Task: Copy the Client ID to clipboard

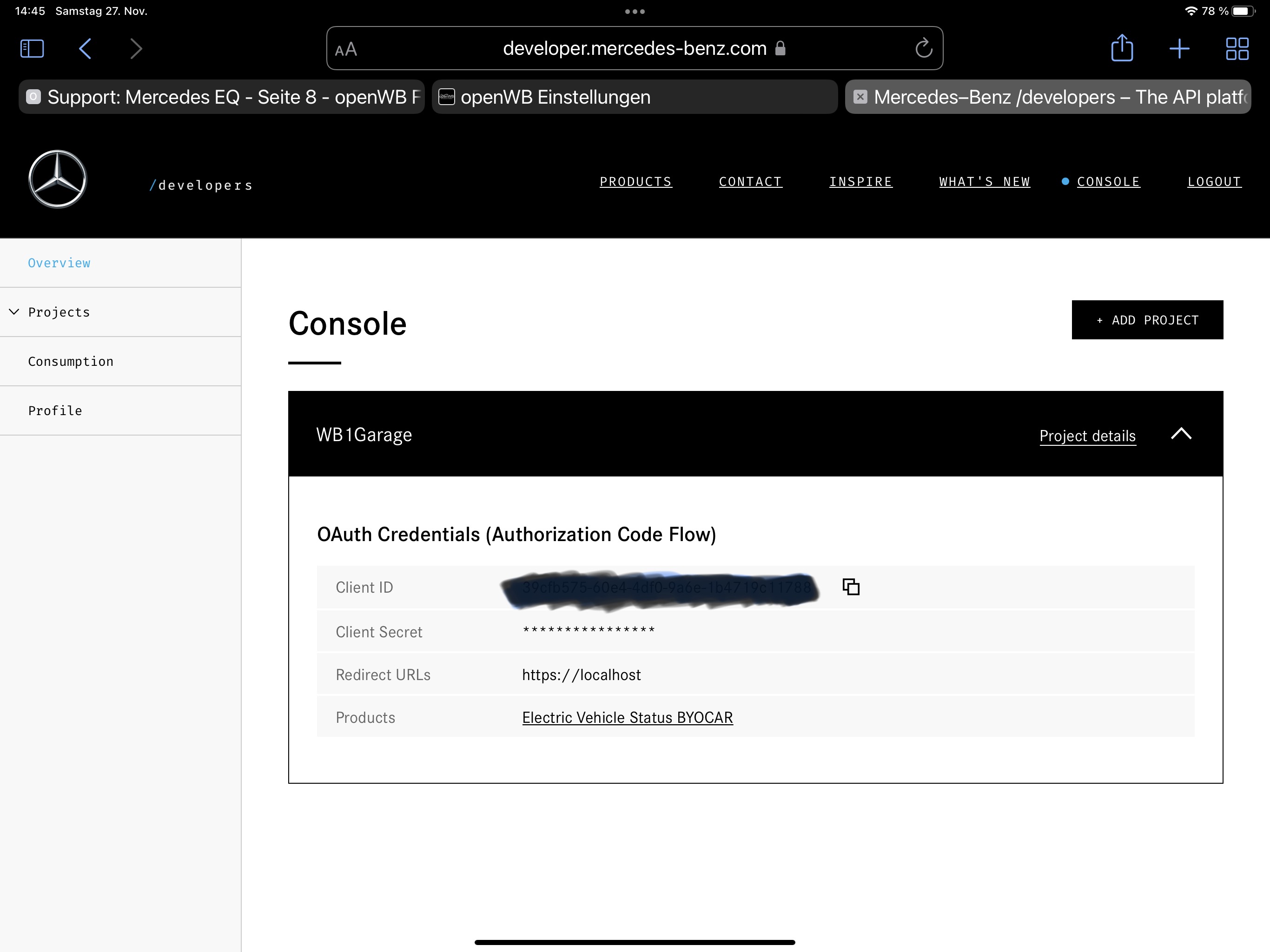Action: coord(850,587)
